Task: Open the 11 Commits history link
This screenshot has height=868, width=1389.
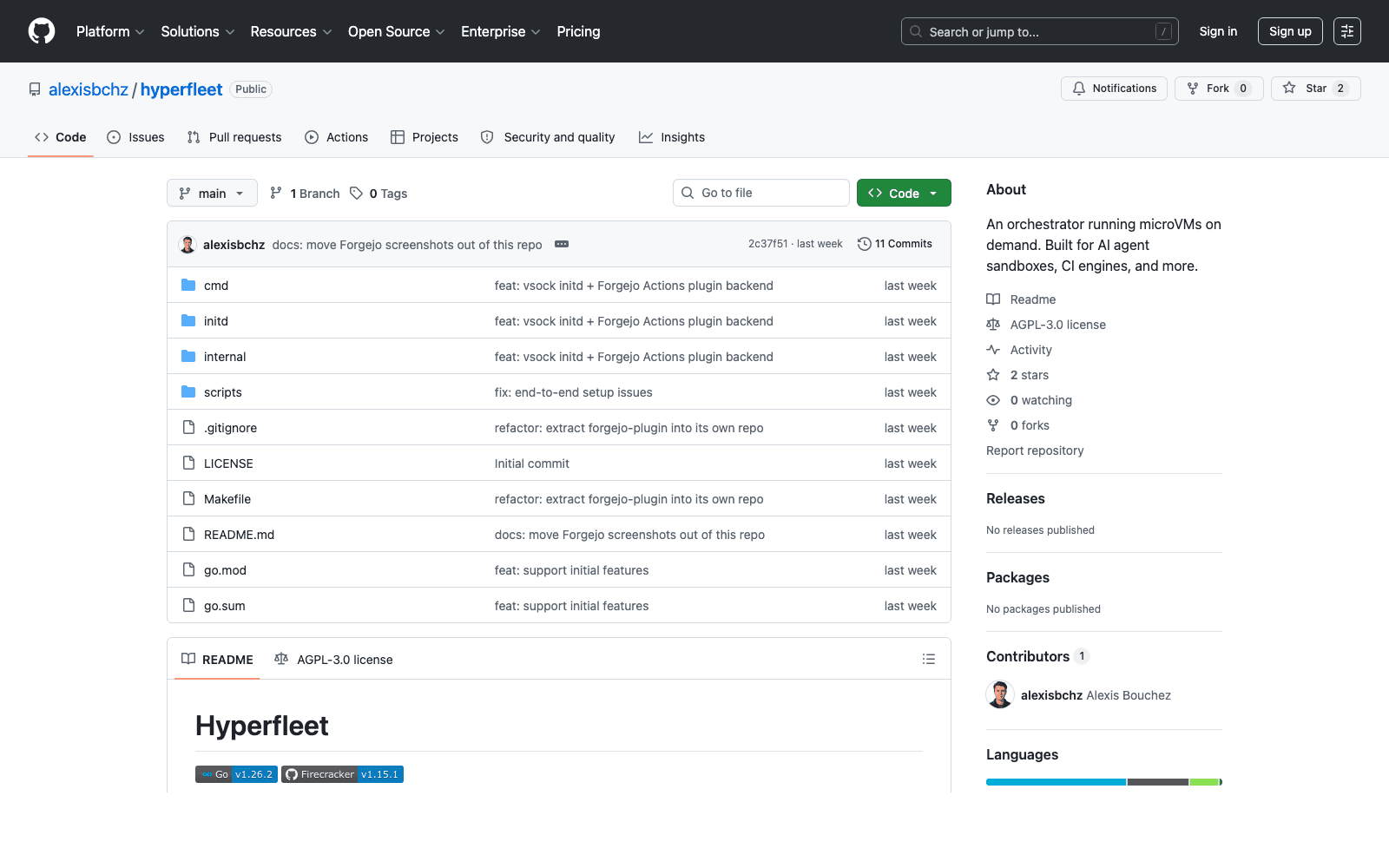Action: pos(895,244)
